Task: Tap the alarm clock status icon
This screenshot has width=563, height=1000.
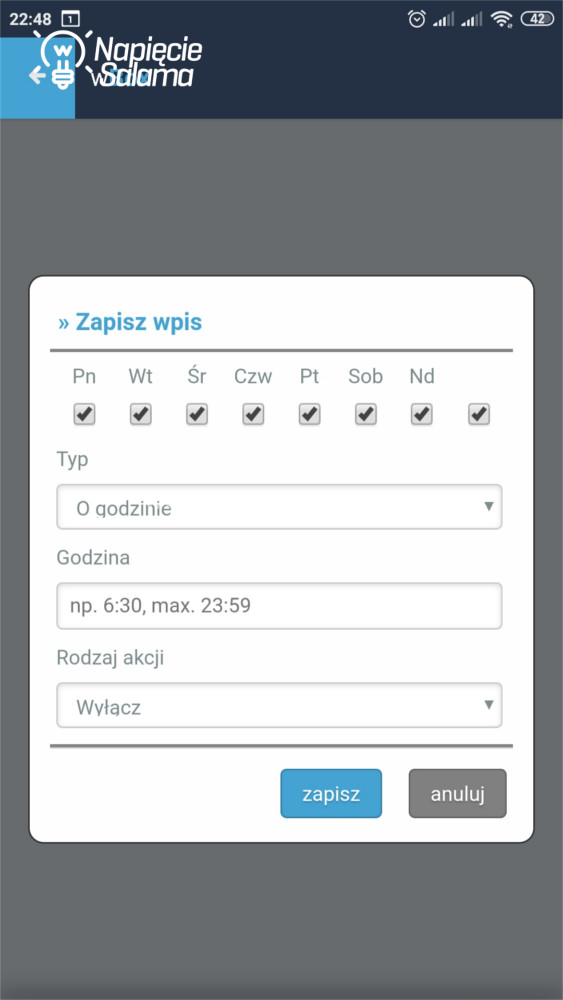Action: point(417,19)
